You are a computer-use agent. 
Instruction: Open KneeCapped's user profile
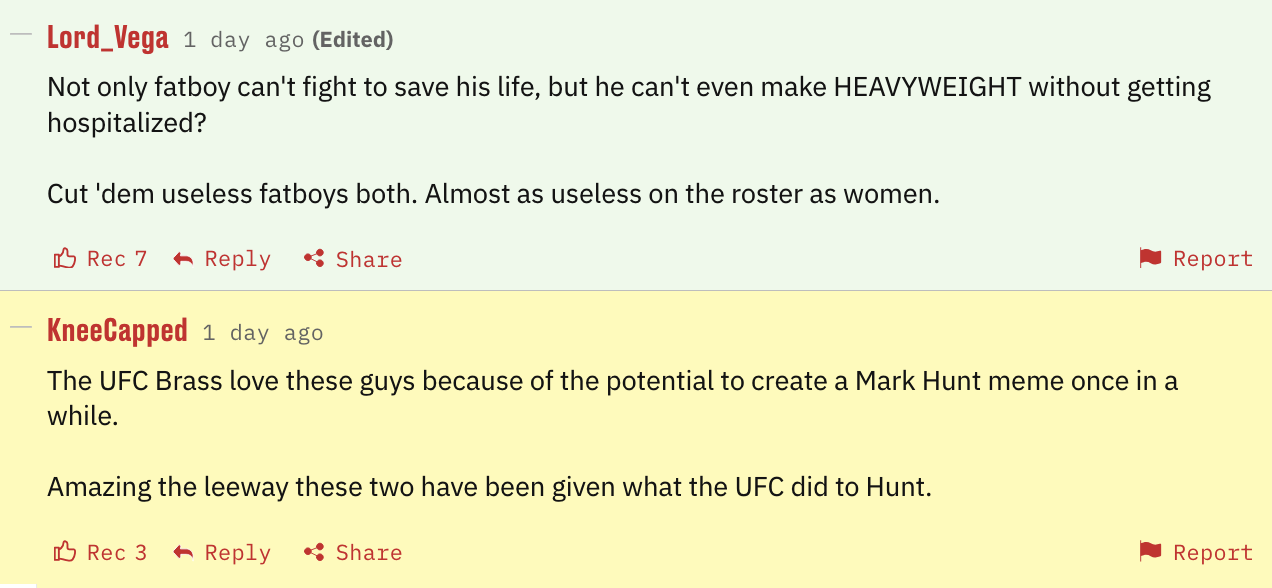tap(117, 331)
